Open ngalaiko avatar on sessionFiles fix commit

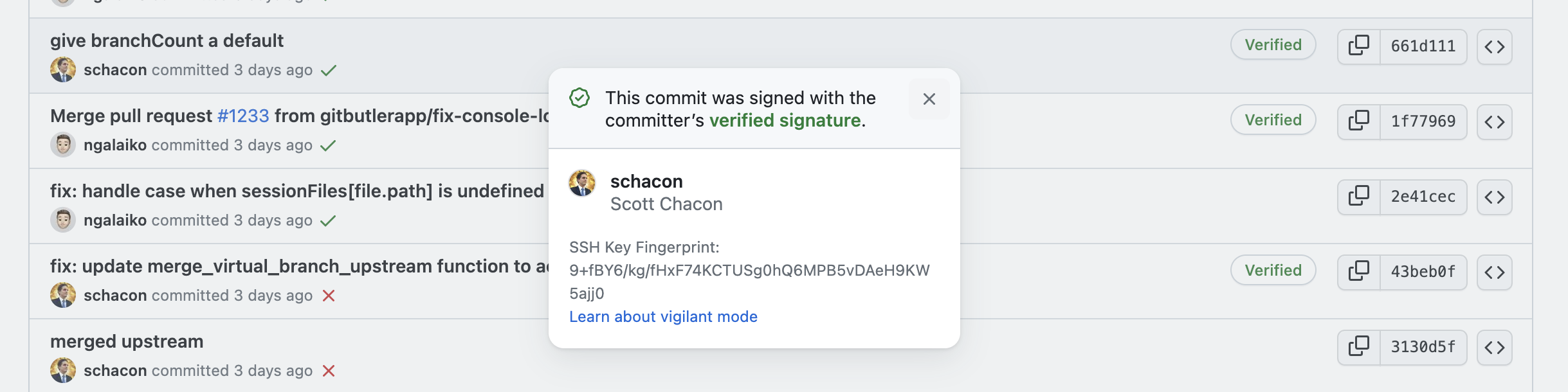coord(63,220)
